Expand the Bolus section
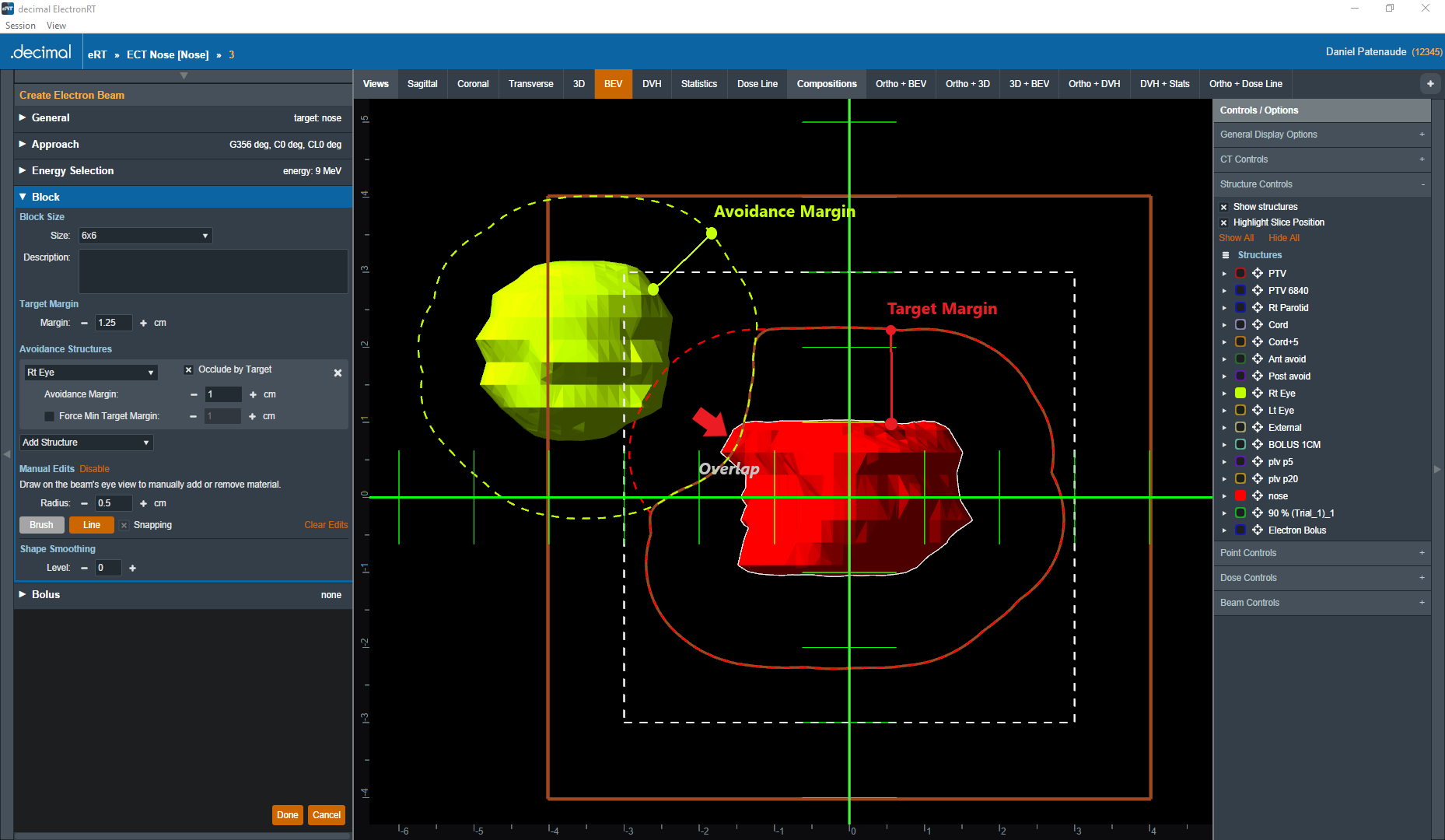The image size is (1445, 840). (x=45, y=595)
